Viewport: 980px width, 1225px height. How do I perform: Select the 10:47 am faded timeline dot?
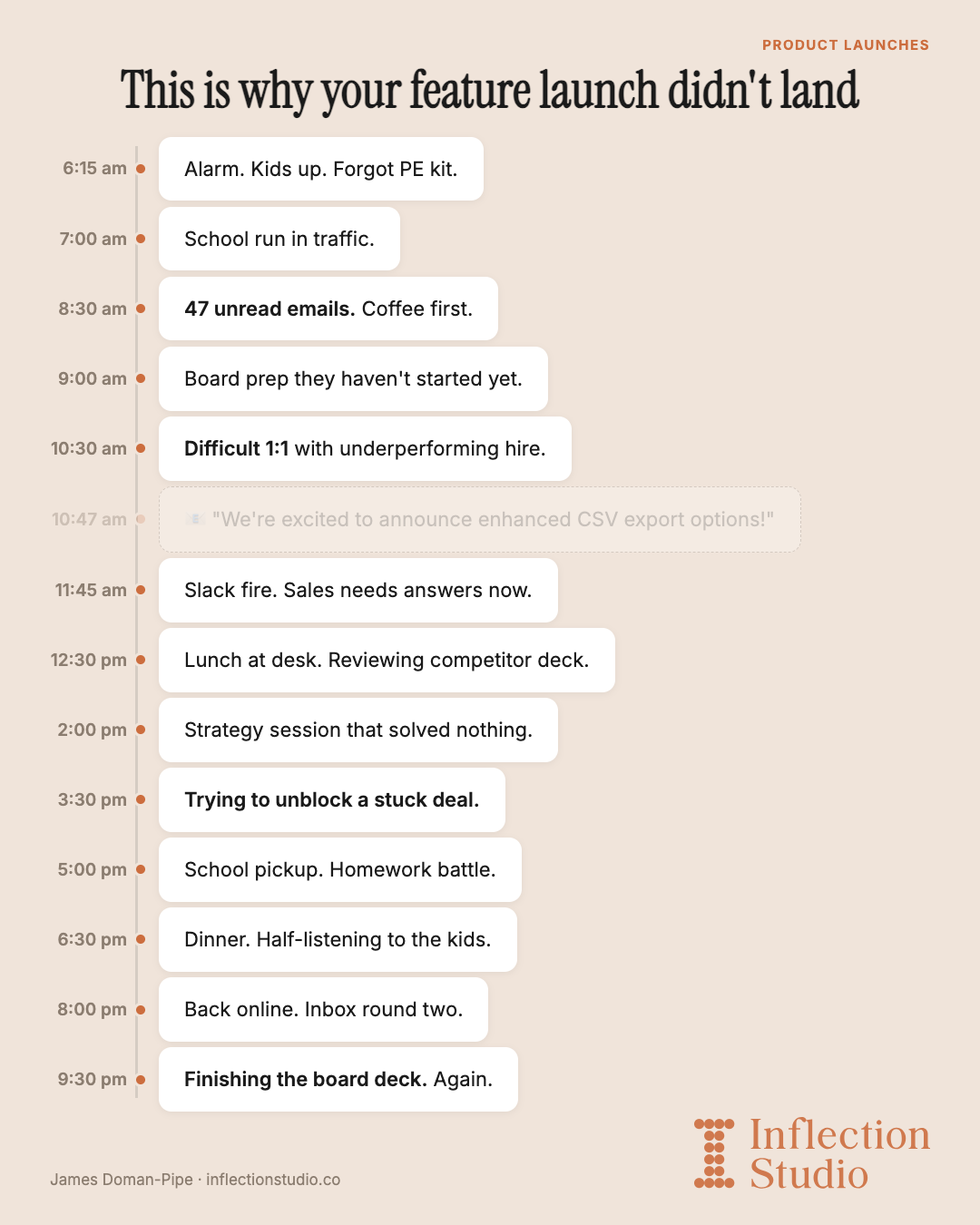(141, 519)
